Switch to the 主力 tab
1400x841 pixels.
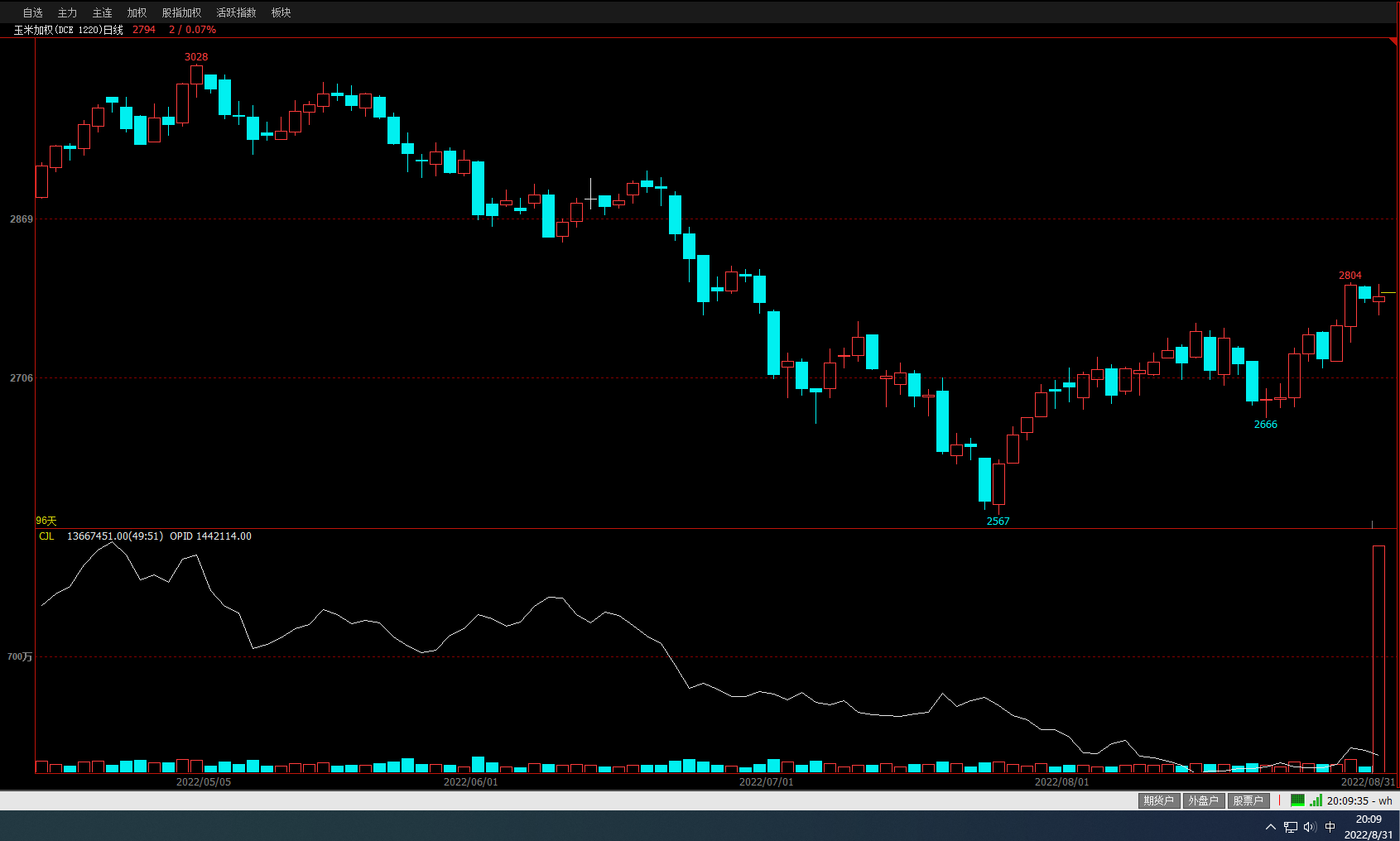pos(67,12)
